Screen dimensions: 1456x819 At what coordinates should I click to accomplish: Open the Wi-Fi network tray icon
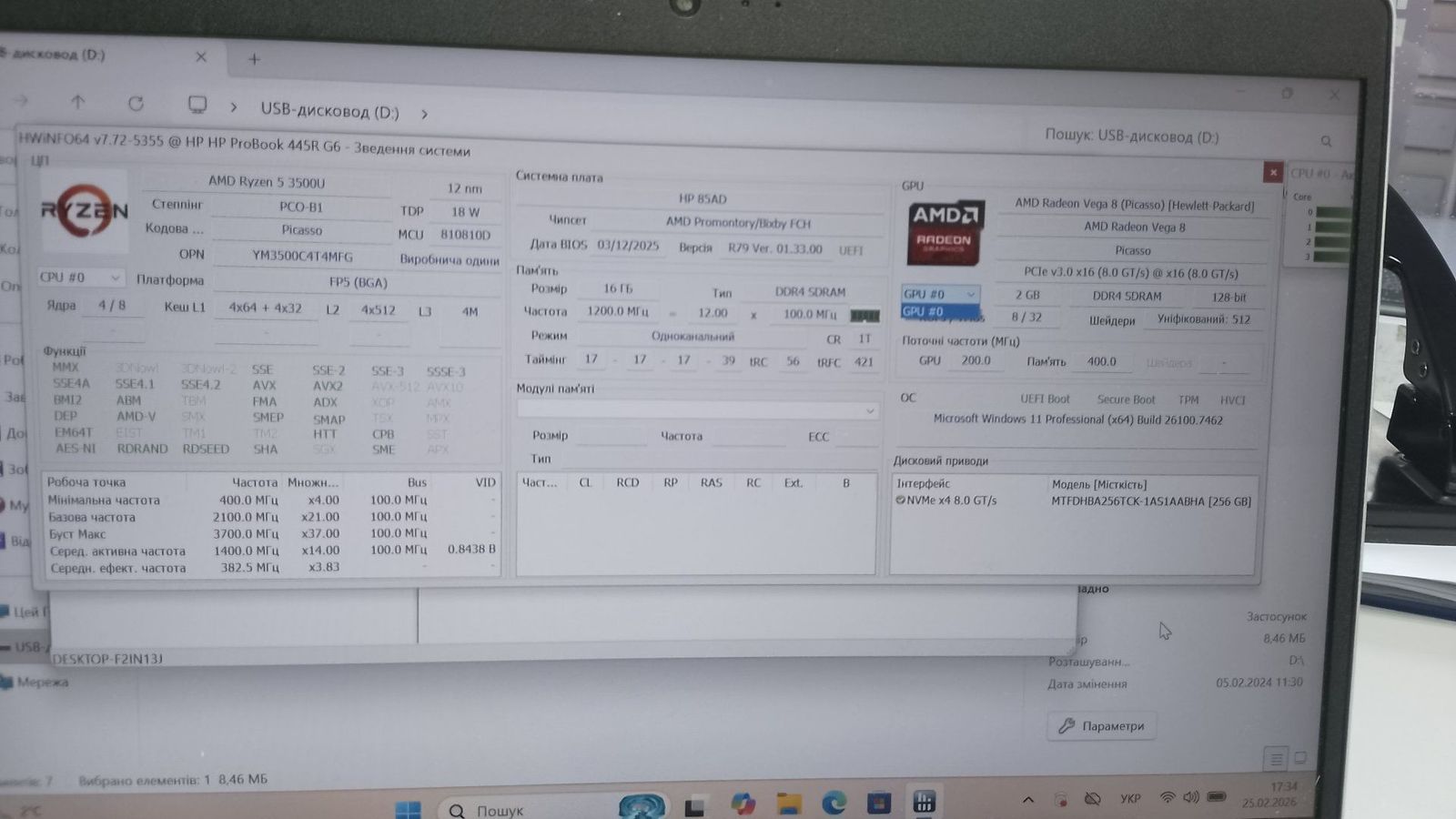tap(1167, 798)
